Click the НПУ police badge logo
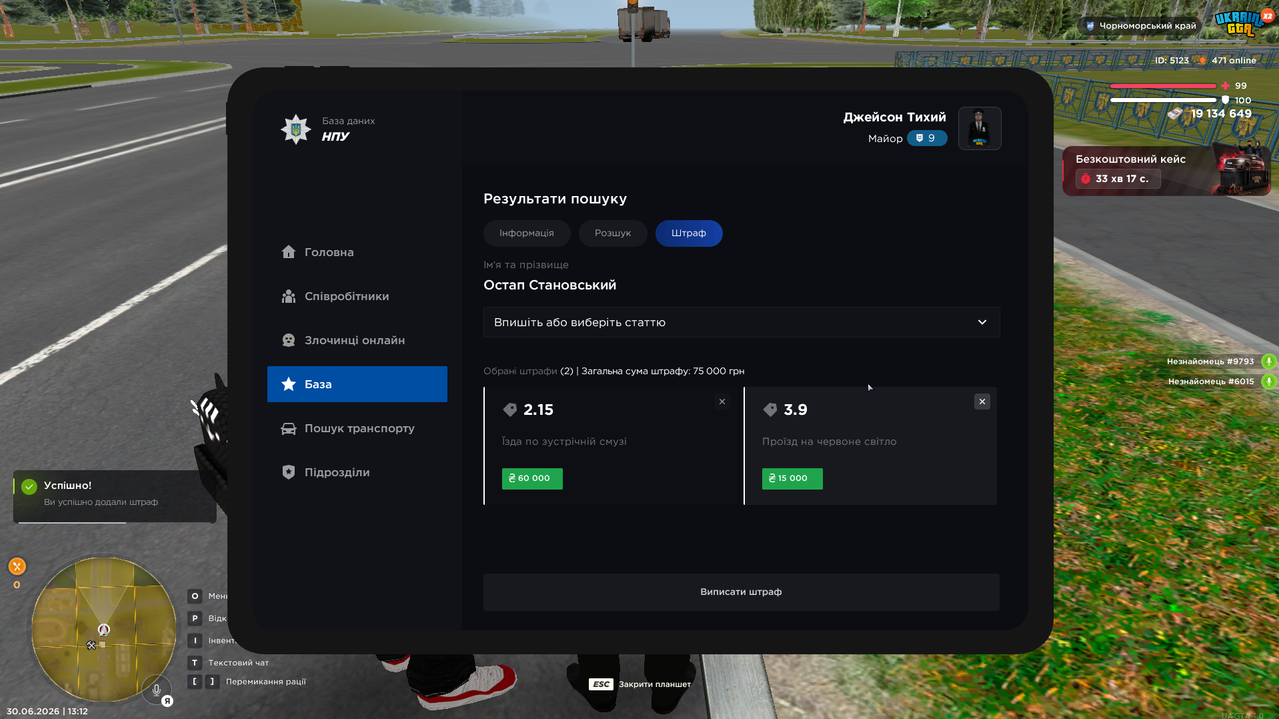Image resolution: width=1279 pixels, height=719 pixels. tap(296, 129)
